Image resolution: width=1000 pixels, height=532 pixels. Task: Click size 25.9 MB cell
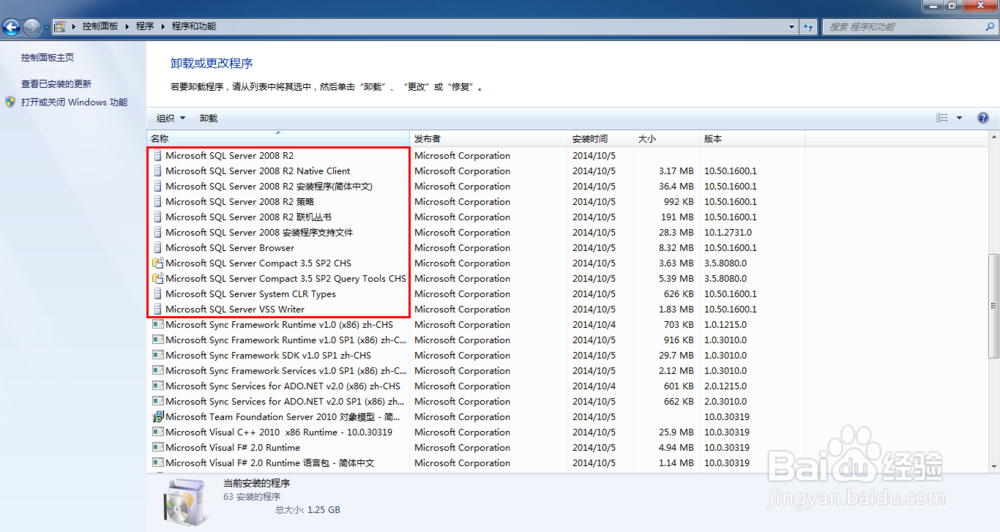676,432
